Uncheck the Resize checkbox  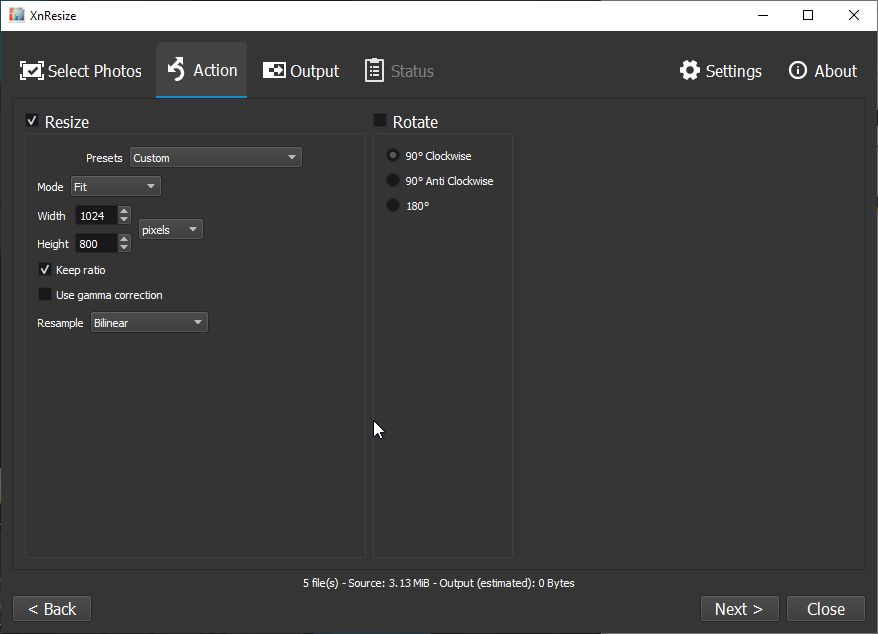[32, 121]
